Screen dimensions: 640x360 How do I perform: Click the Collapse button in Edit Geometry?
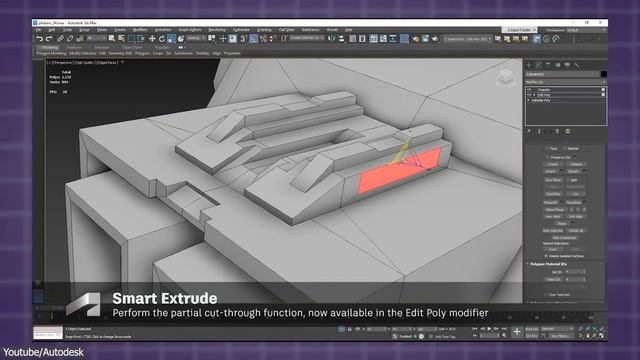tap(576, 164)
